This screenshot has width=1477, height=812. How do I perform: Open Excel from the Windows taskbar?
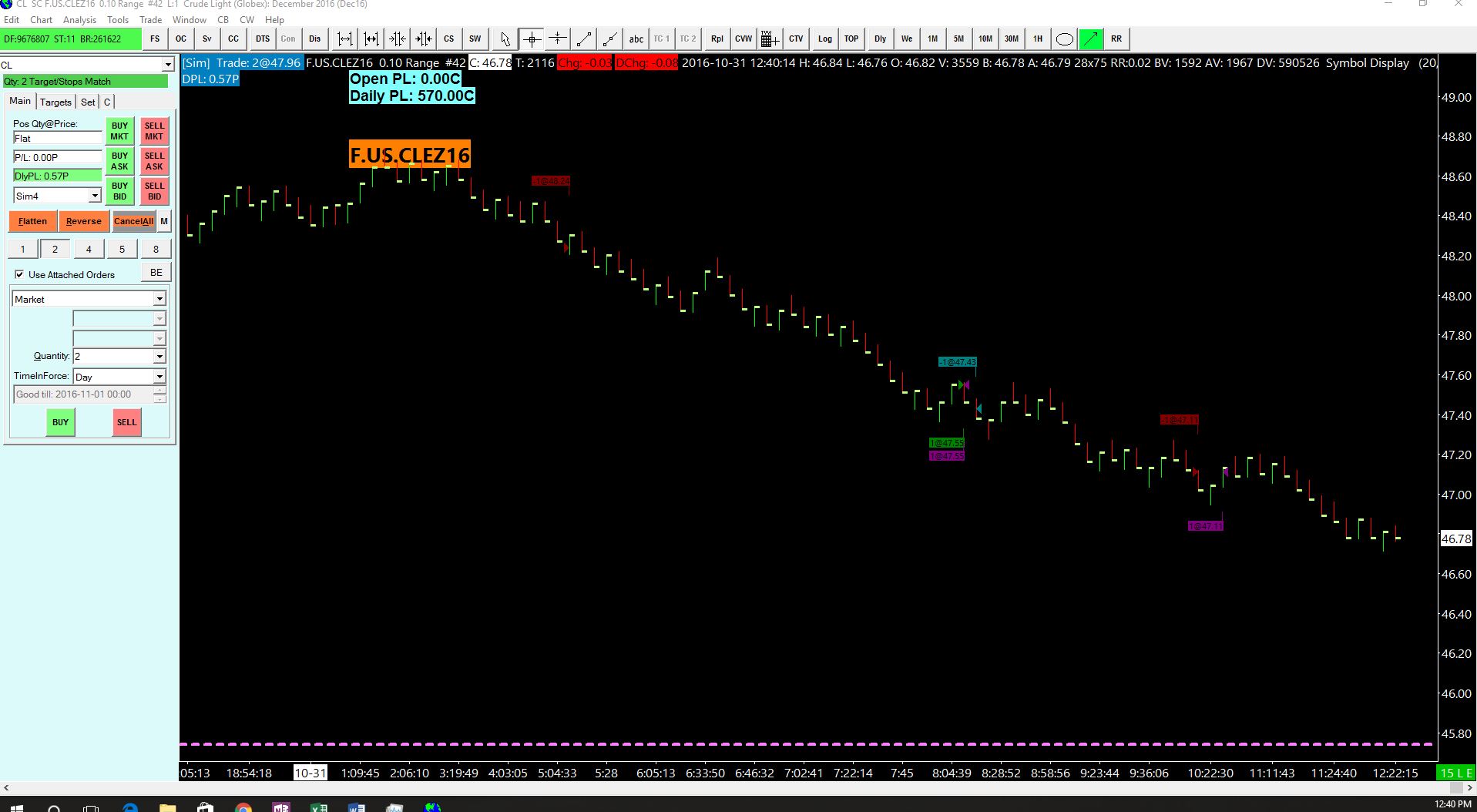tap(318, 807)
